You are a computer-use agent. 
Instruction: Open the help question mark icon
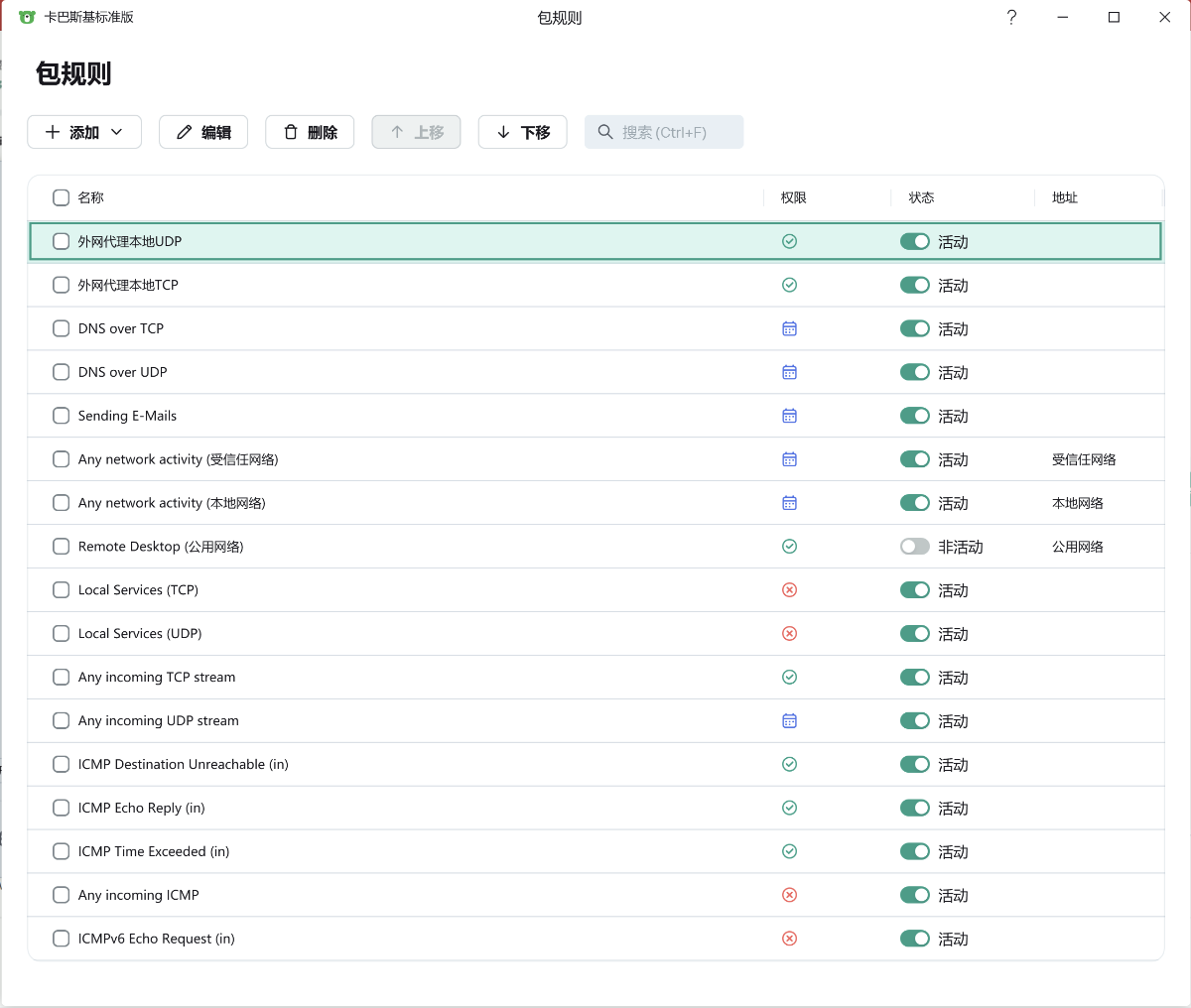[1011, 17]
